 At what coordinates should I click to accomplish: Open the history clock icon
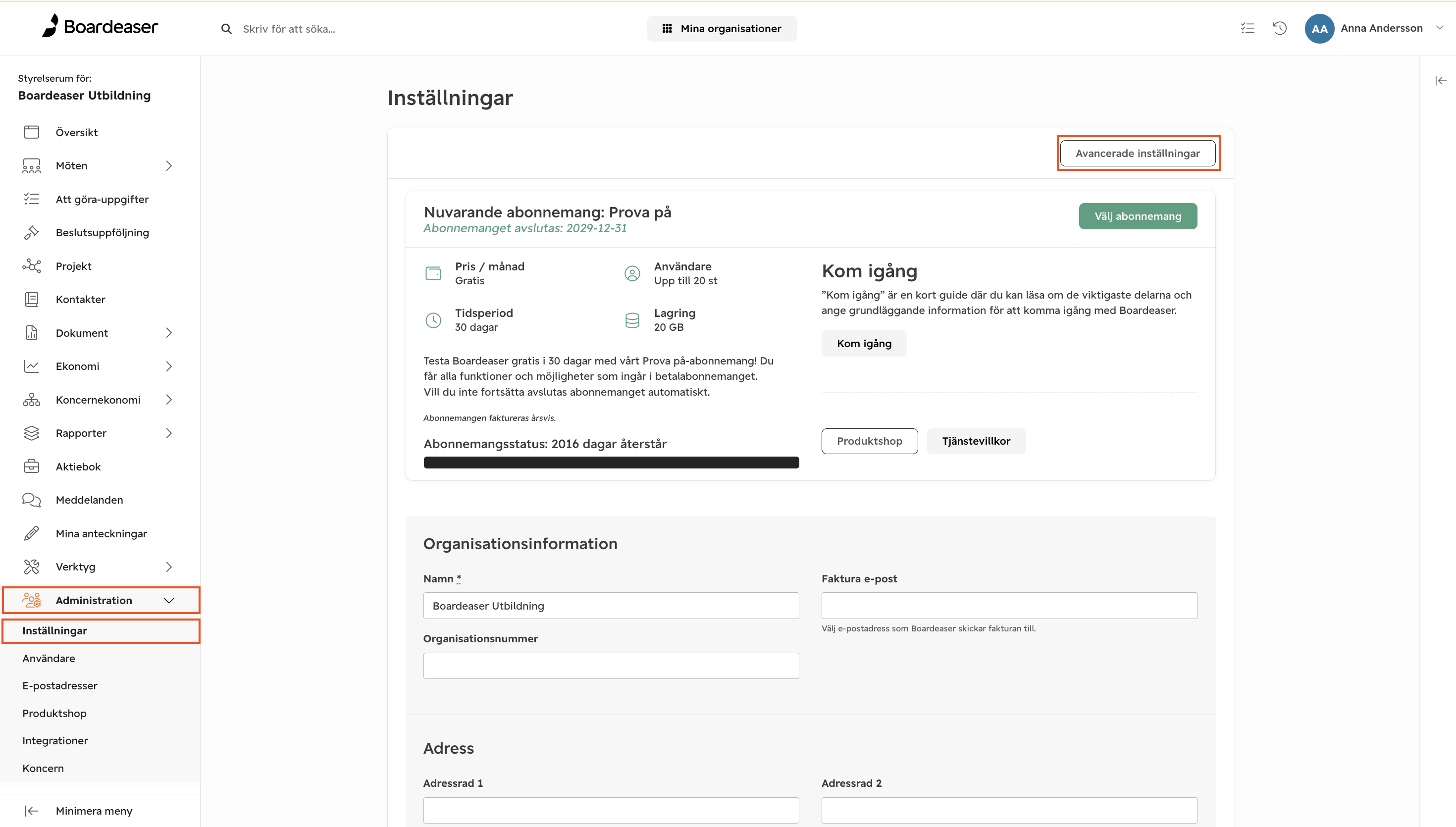click(1279, 28)
